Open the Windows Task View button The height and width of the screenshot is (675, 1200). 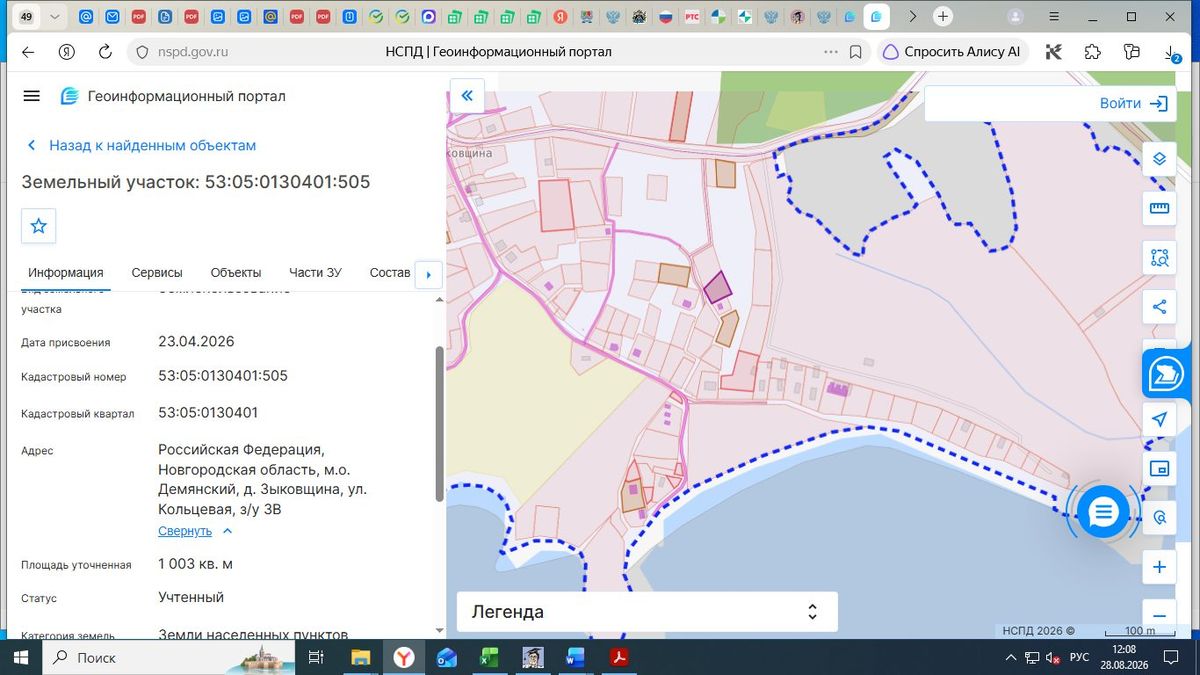316,657
